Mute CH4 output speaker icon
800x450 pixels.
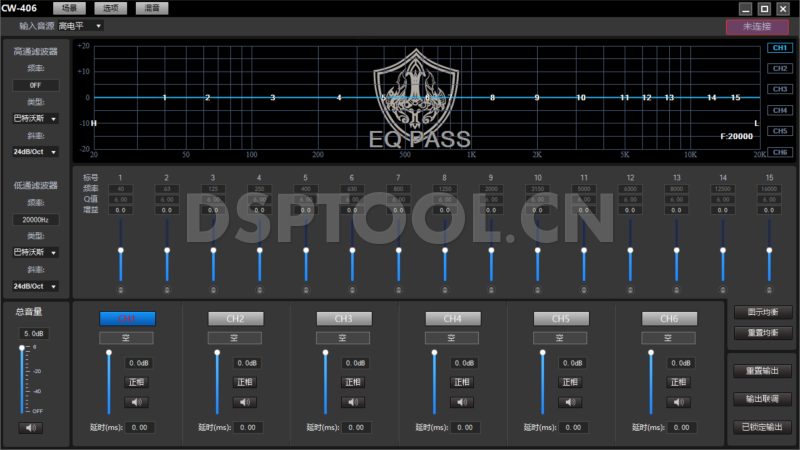(462, 402)
